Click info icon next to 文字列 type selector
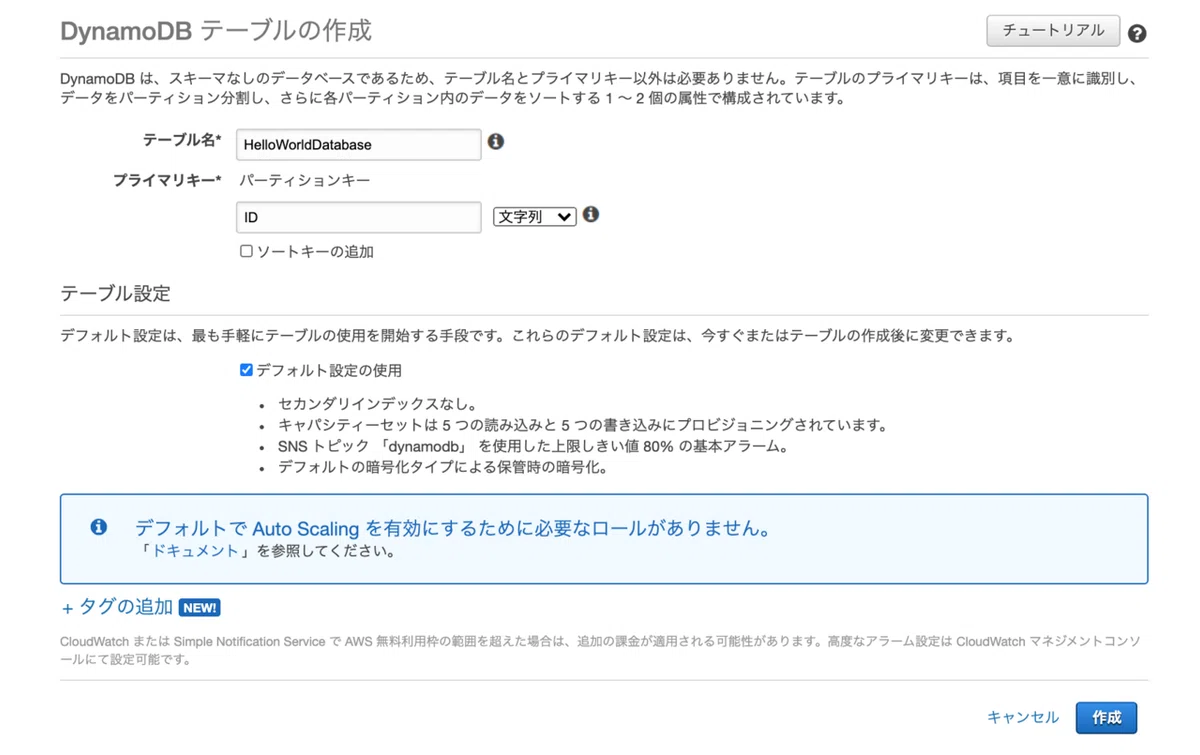The height and width of the screenshot is (755, 1200). click(591, 214)
